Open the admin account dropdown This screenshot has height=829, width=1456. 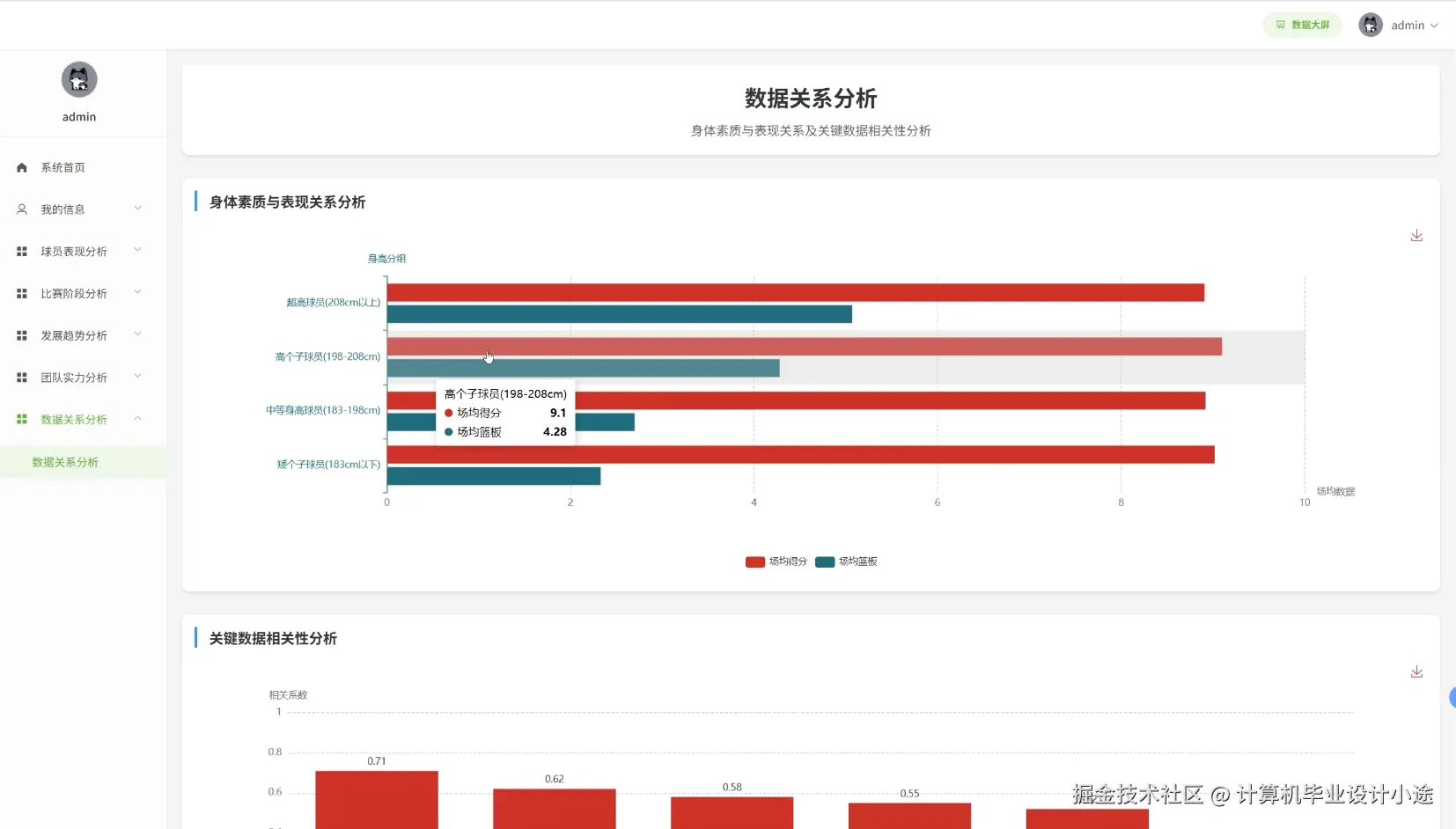(1410, 24)
